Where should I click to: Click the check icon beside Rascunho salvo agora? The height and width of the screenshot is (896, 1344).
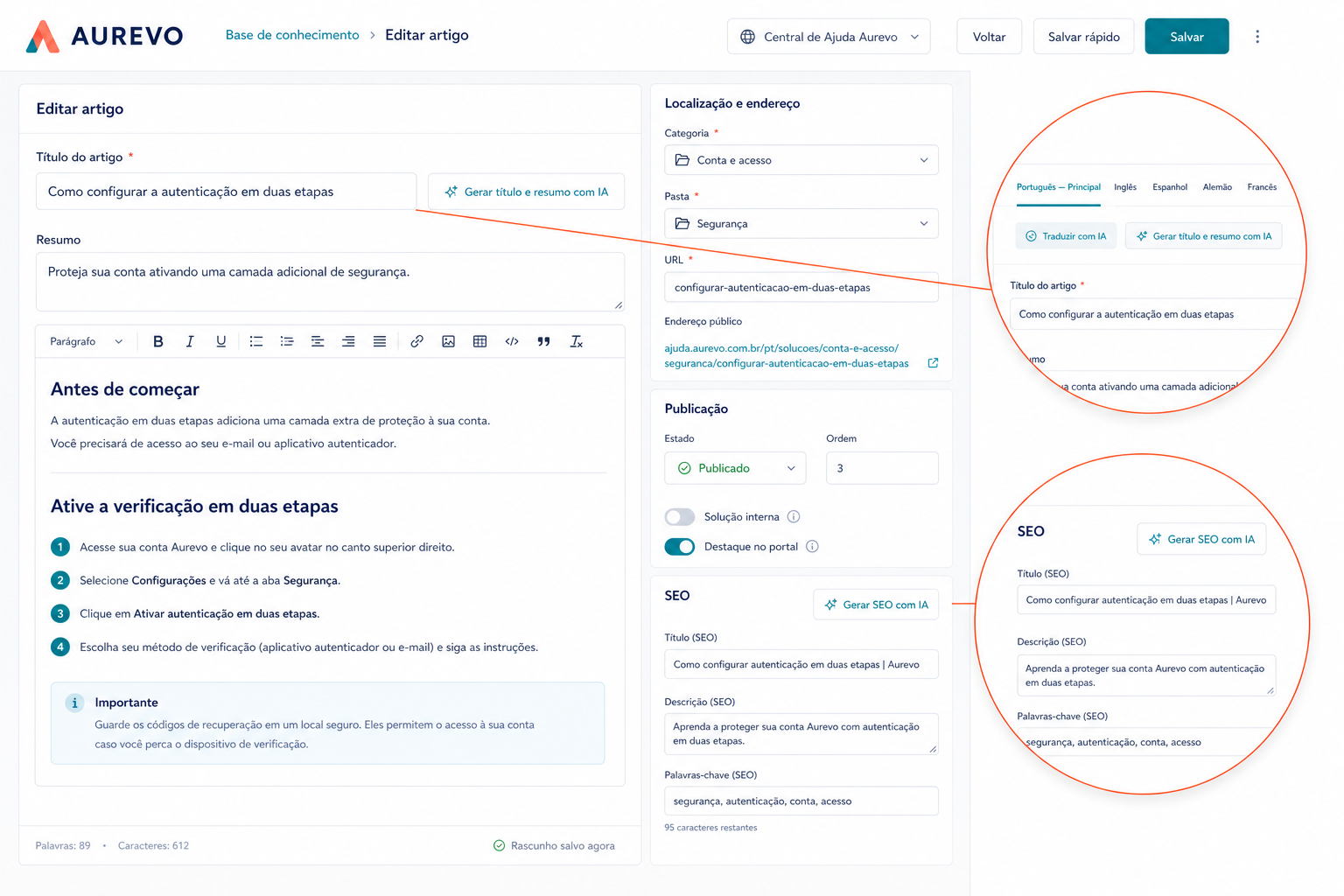pos(499,845)
